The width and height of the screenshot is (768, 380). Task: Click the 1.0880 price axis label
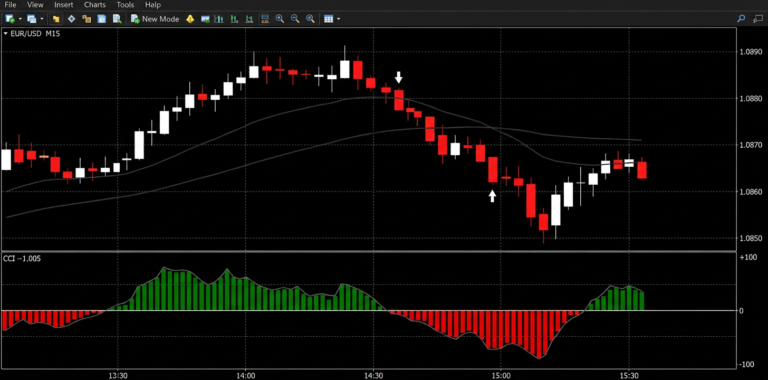750,98
